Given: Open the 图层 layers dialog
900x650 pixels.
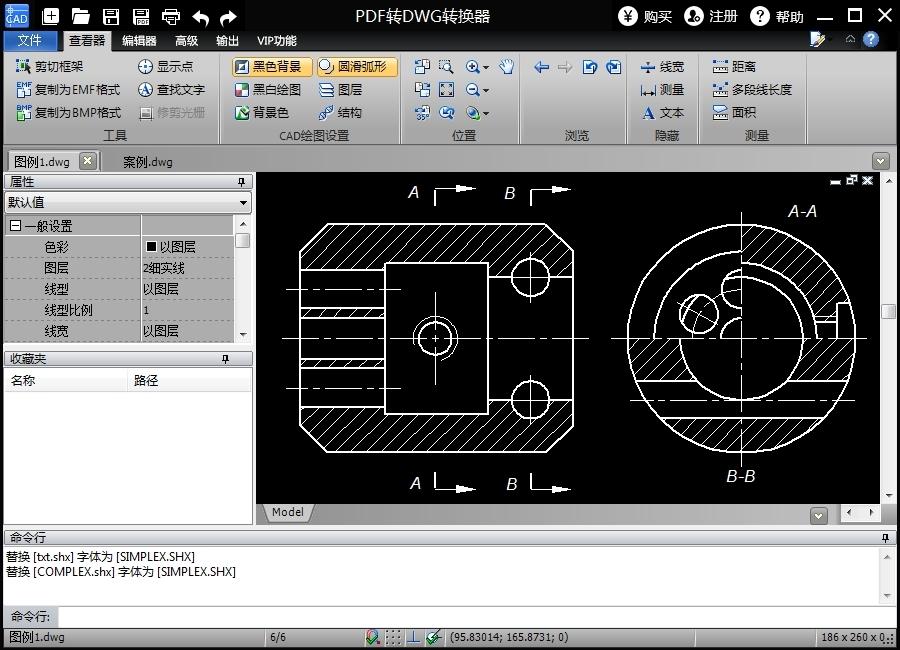Looking at the screenshot, I should [340, 90].
